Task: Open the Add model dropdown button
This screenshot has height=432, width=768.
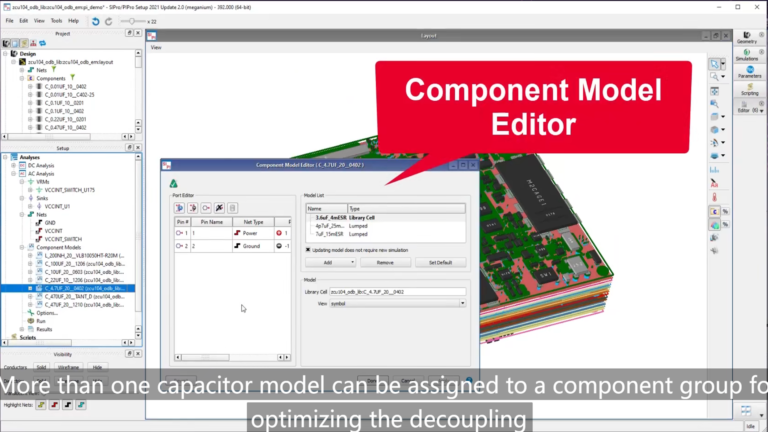Action: (331, 263)
